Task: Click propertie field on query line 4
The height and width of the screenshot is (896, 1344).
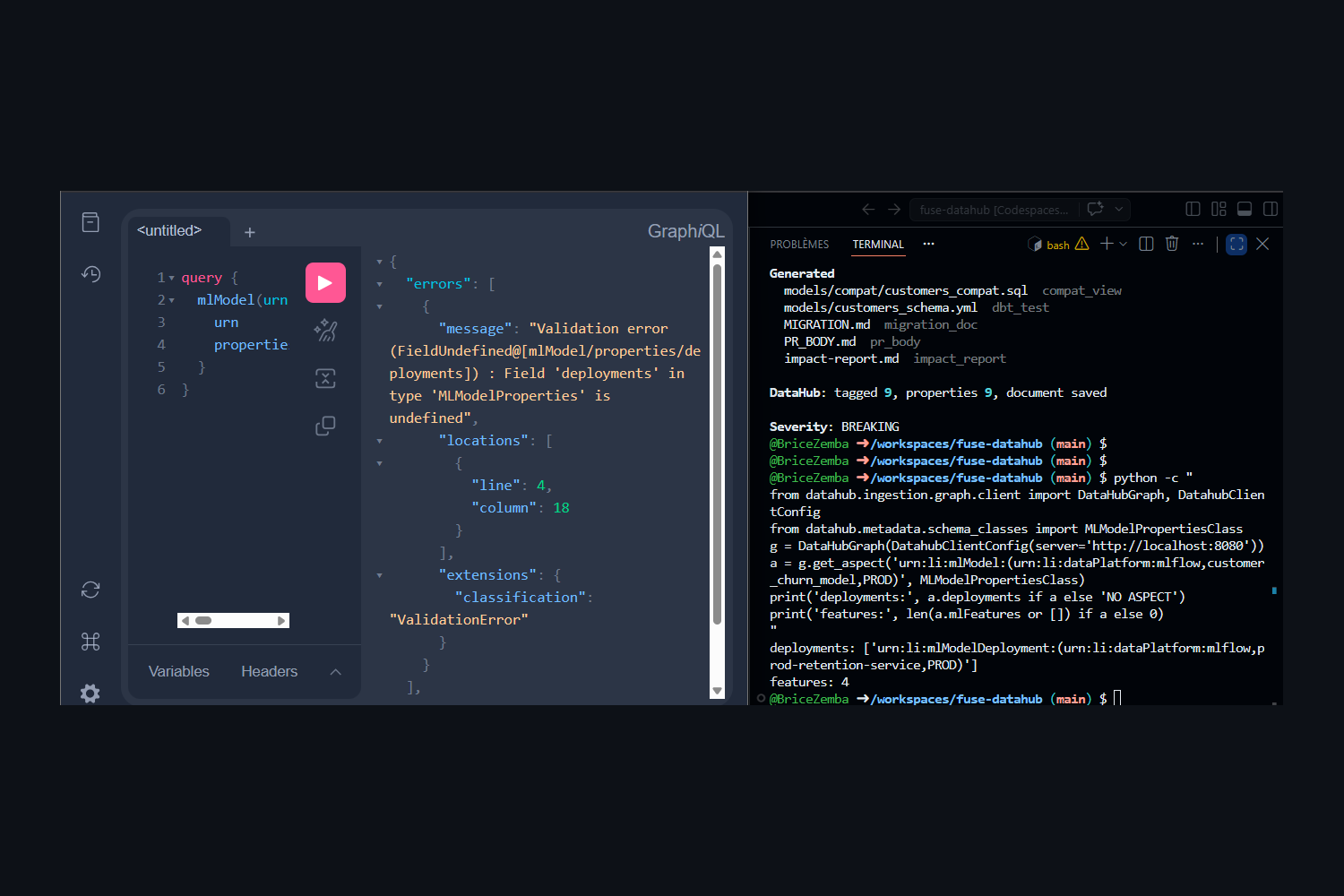Action: 251,345
